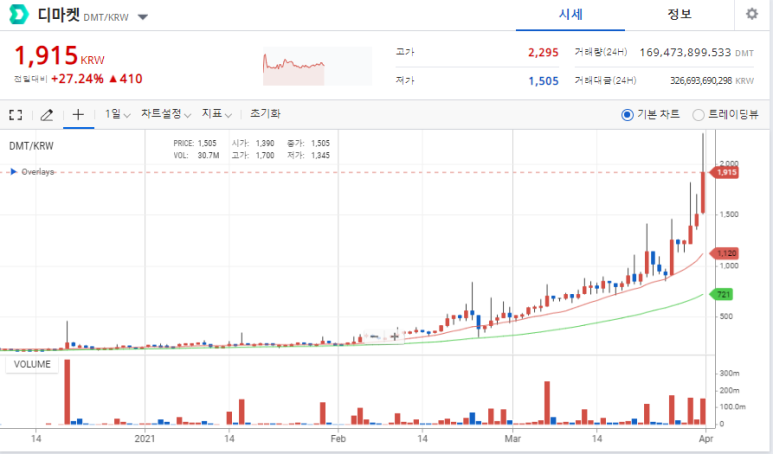Click the 24H volume 169,473,899.533
Image resolution: width=773 pixels, height=454 pixels.
click(685, 52)
